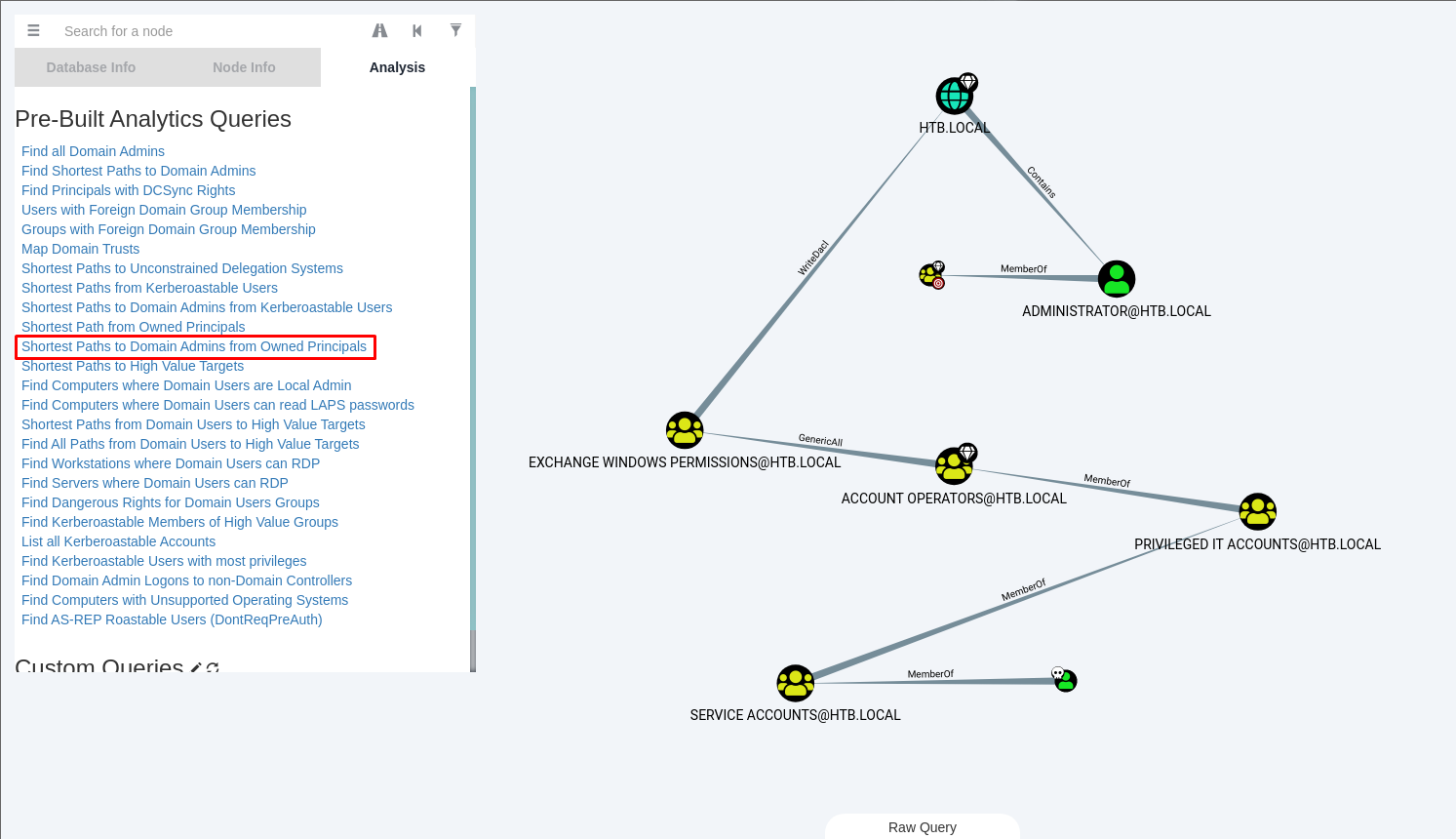Viewport: 1456px width, 839px height.
Task: Select the ADMINISTRATOR@HTB.LOCAL user node
Action: 1117,279
